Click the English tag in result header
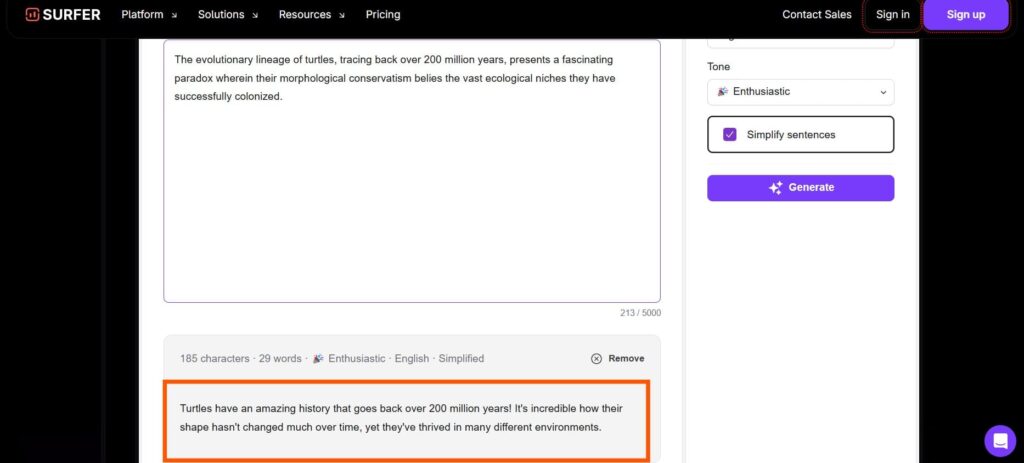The image size is (1024, 463). (412, 359)
